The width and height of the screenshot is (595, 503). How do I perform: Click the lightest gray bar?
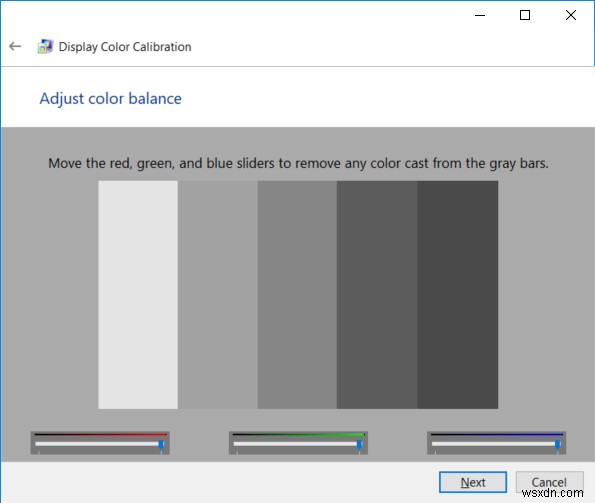pyautogui.click(x=138, y=295)
